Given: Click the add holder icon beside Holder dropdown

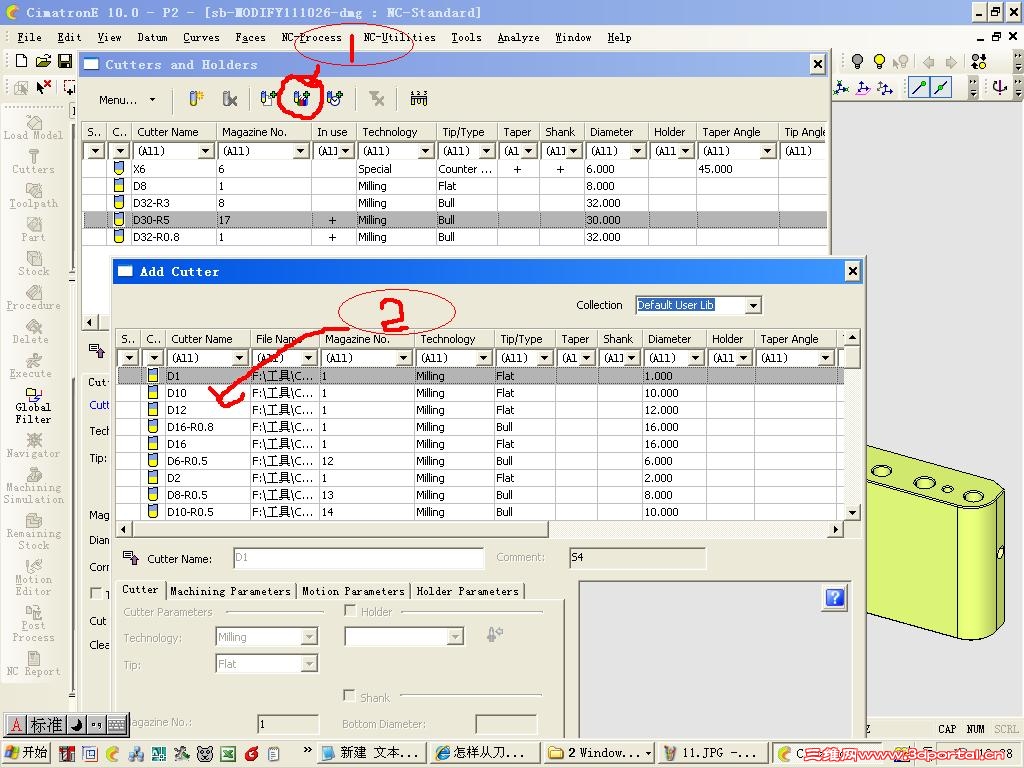Looking at the screenshot, I should (x=494, y=634).
